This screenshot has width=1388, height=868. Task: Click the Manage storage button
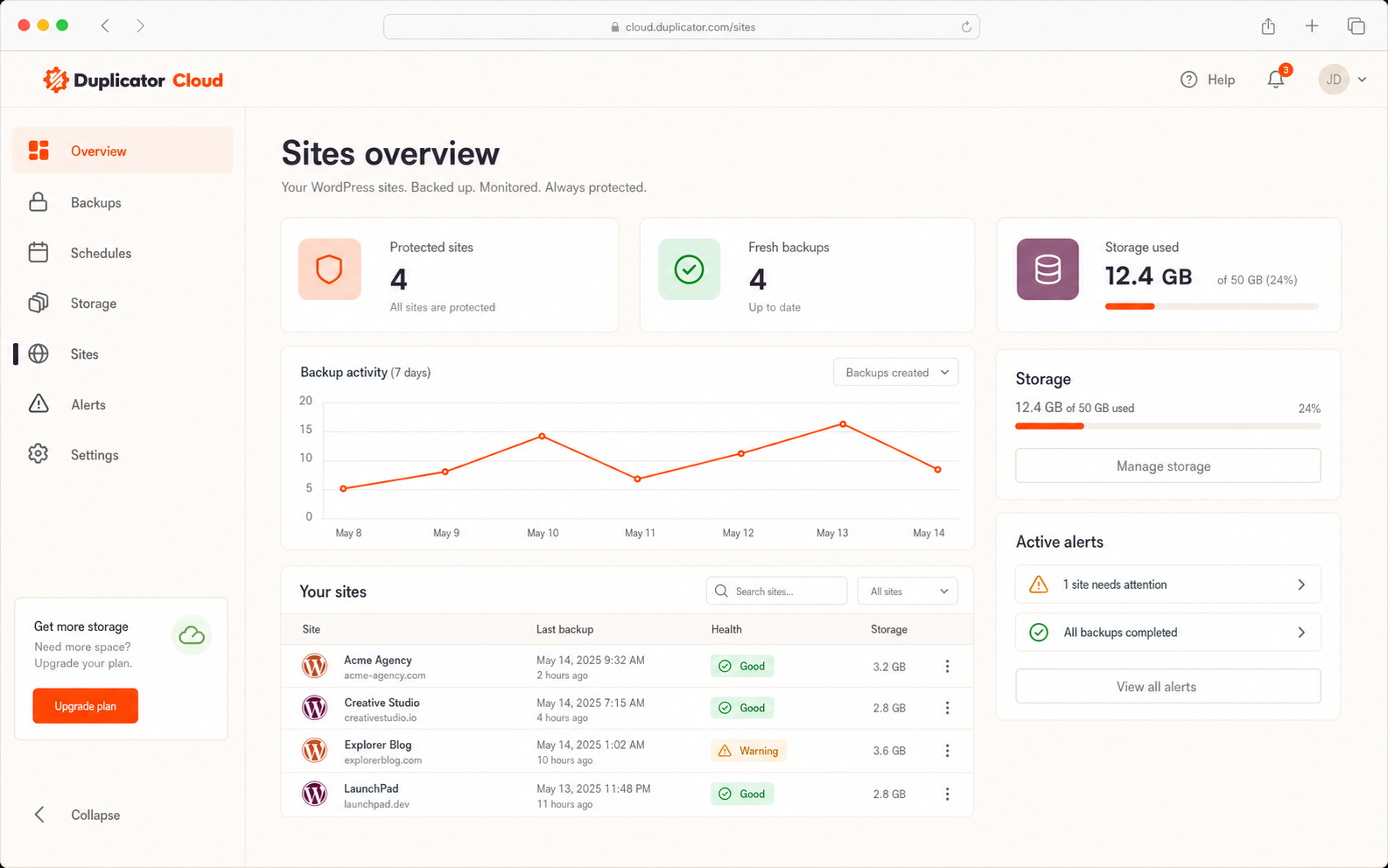1167,465
